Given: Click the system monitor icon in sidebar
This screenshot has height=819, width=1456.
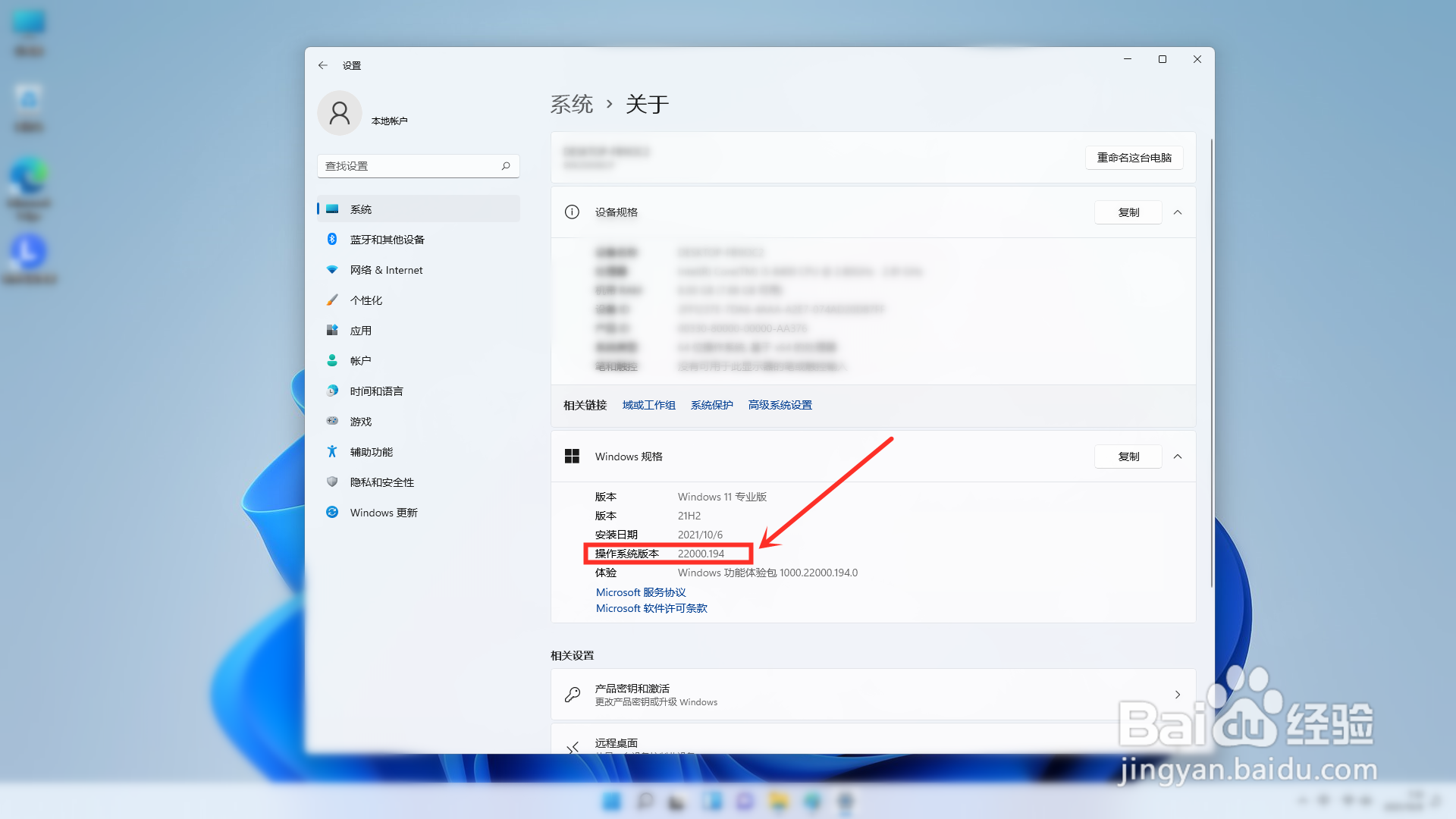Looking at the screenshot, I should tap(332, 209).
